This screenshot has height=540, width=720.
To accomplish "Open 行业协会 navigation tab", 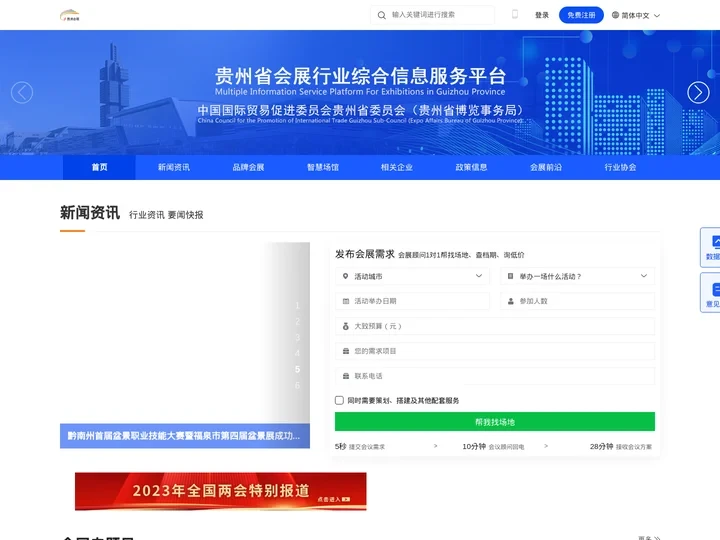I will coord(620,167).
